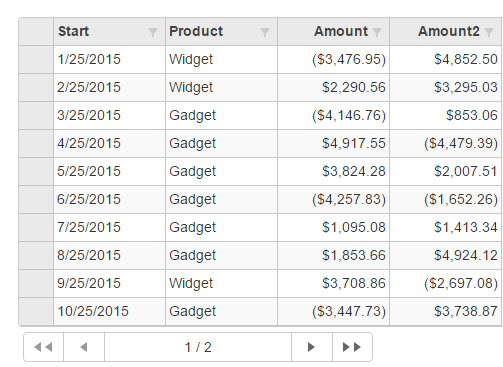The image size is (503, 367).
Task: Open the Product column filter icon
Action: click(265, 32)
